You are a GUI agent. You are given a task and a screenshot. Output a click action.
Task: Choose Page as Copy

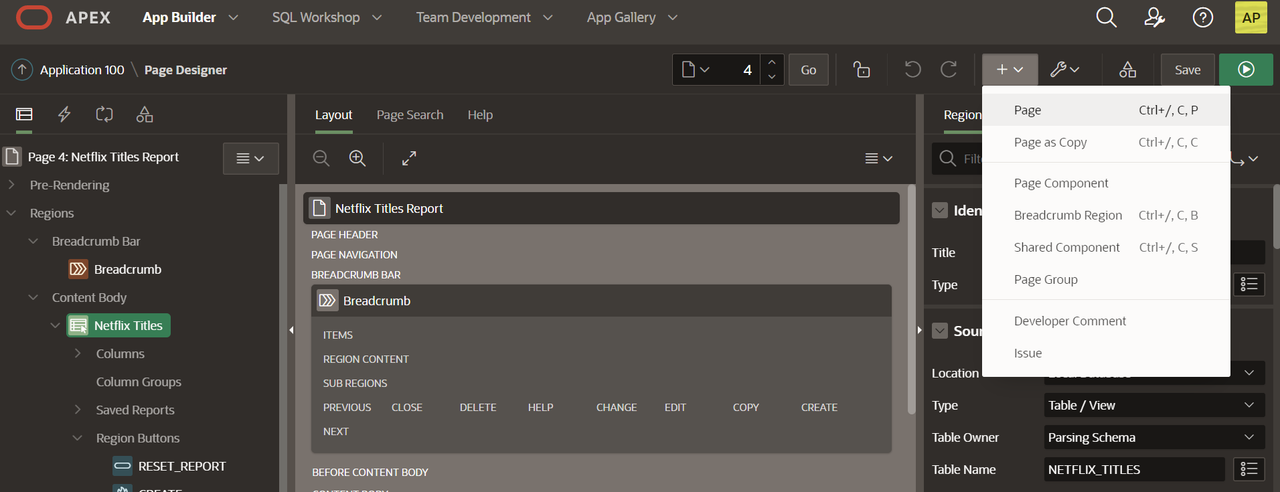coord(1106,142)
